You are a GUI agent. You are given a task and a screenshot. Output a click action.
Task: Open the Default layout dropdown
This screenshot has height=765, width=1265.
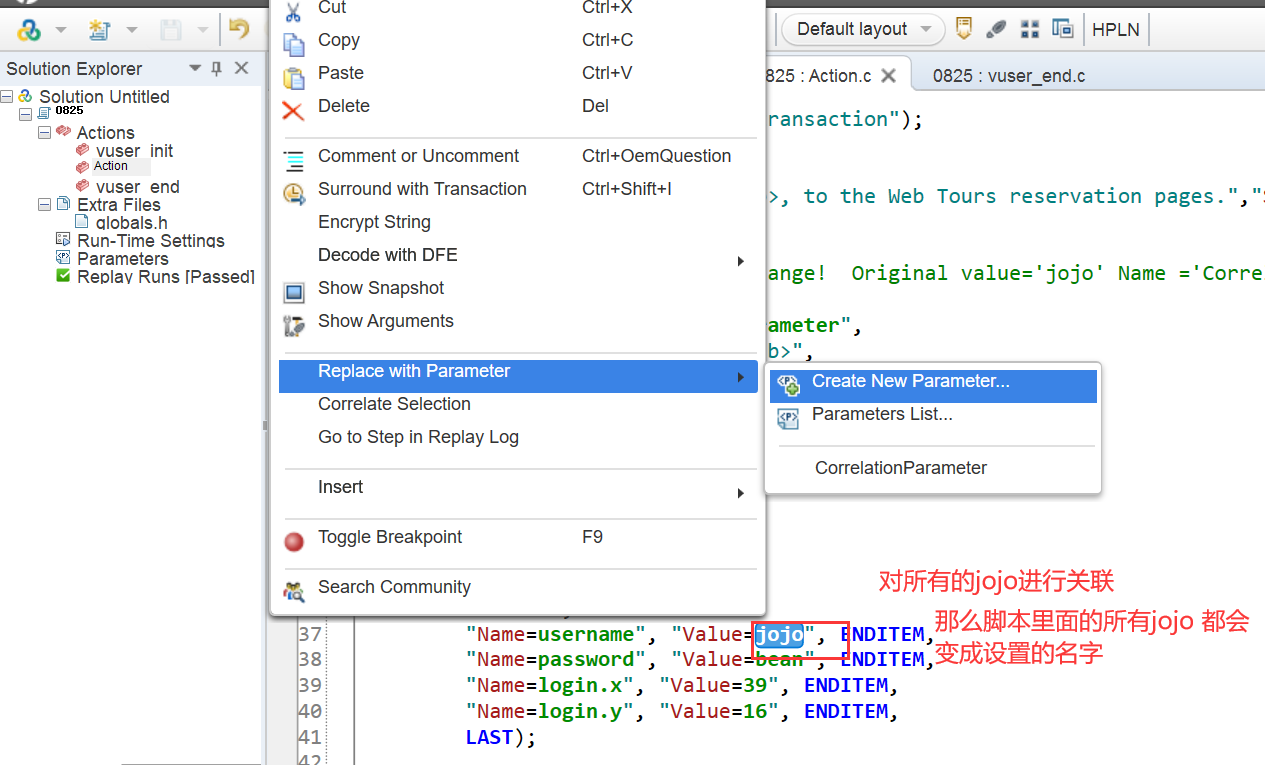(926, 30)
